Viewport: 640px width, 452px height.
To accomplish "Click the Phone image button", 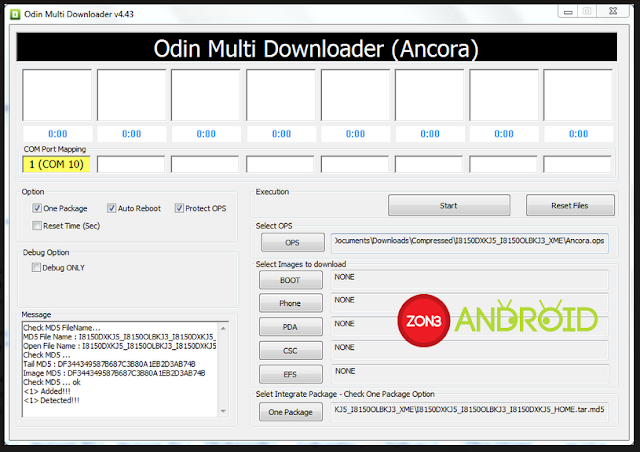I will click(x=290, y=303).
